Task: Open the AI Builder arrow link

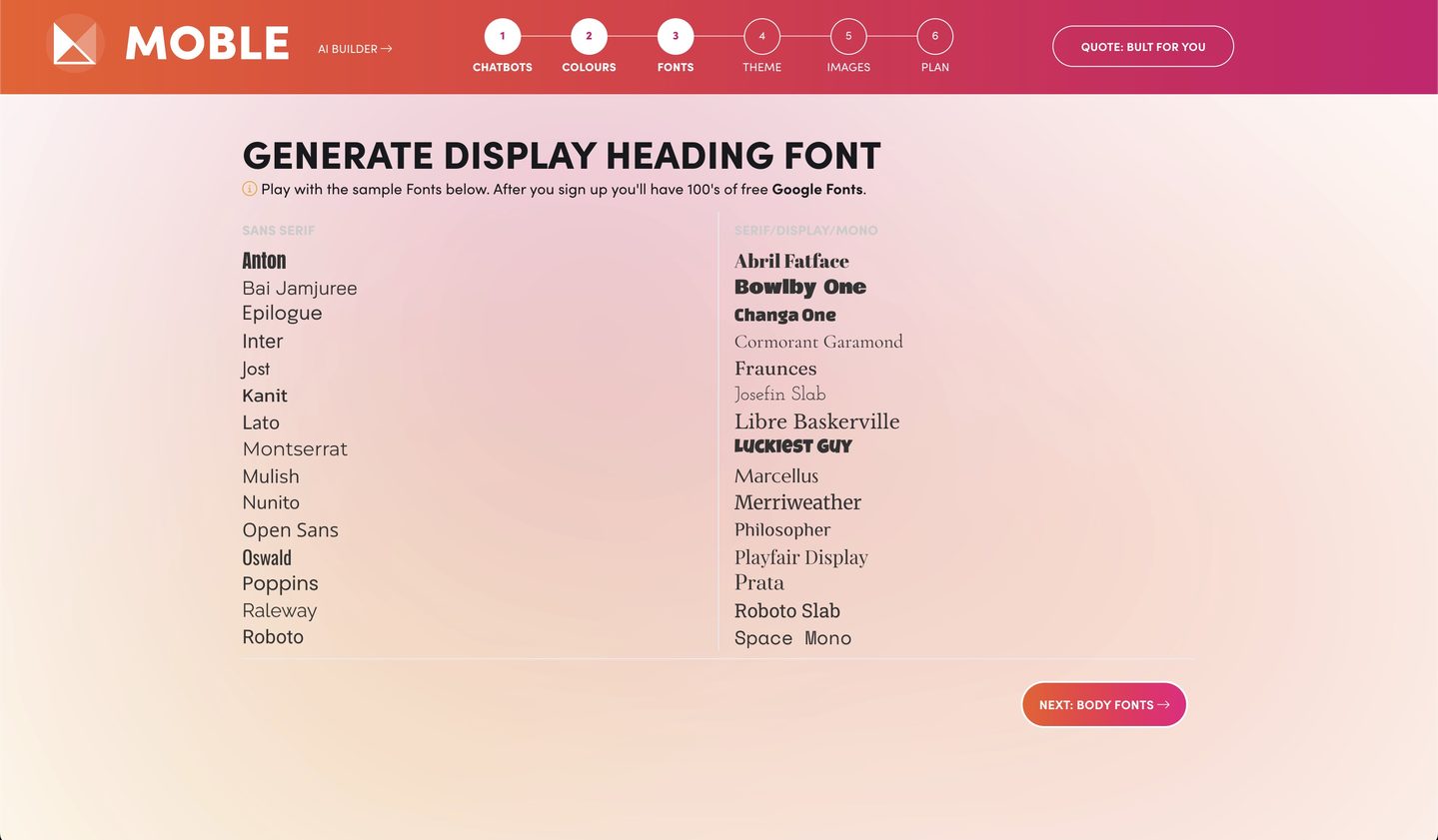Action: (355, 49)
